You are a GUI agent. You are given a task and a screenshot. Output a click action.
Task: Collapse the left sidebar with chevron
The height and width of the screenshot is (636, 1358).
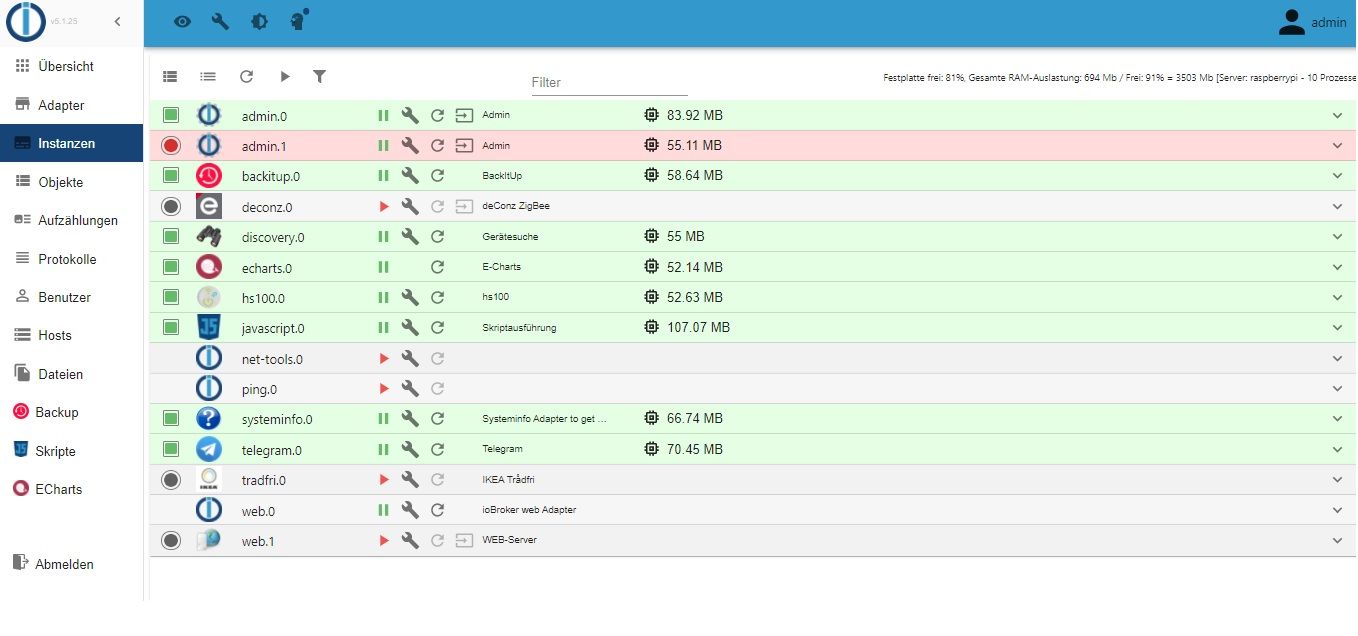tap(117, 21)
